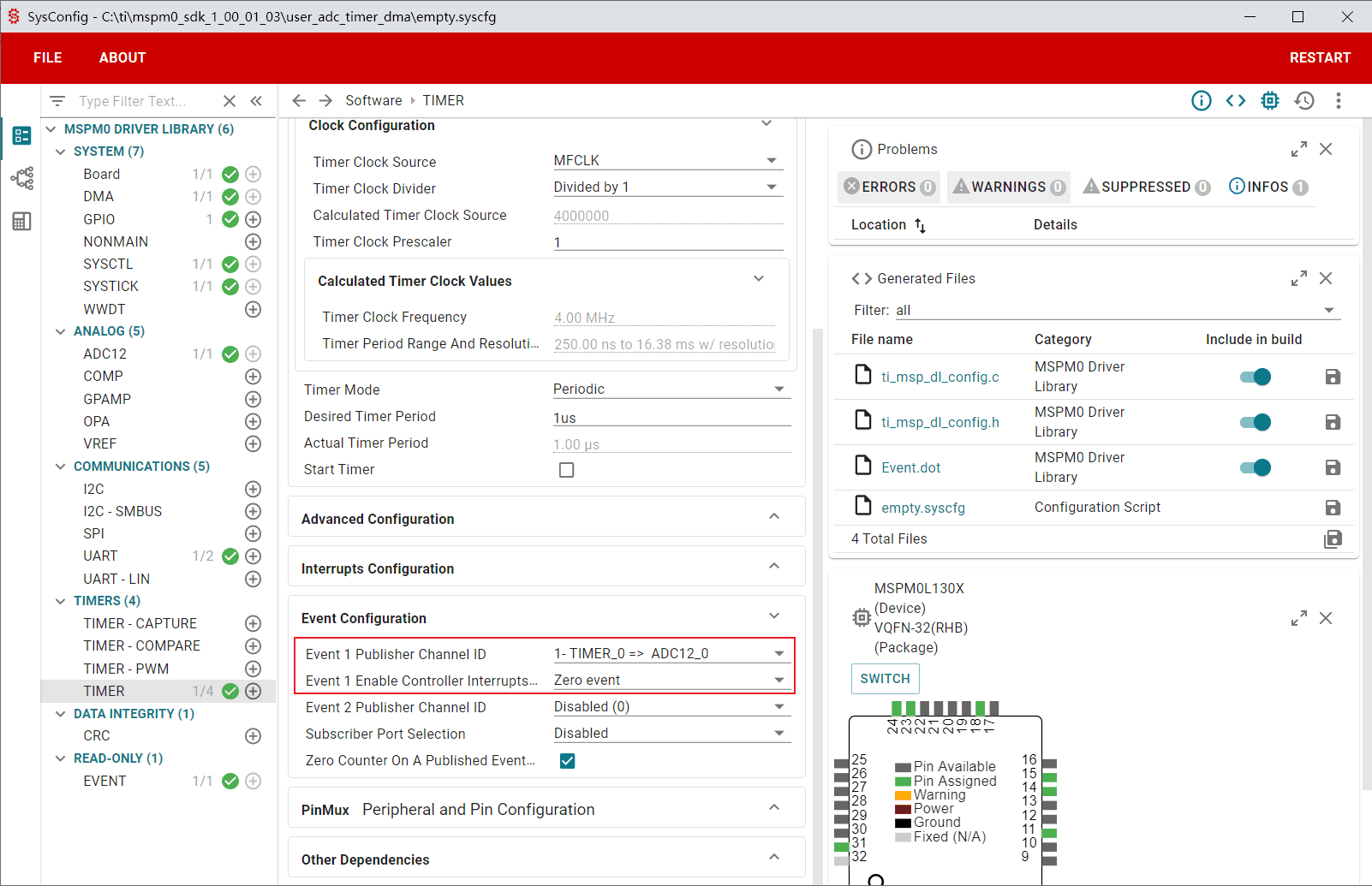Close the Generated Files panel

click(1326, 278)
